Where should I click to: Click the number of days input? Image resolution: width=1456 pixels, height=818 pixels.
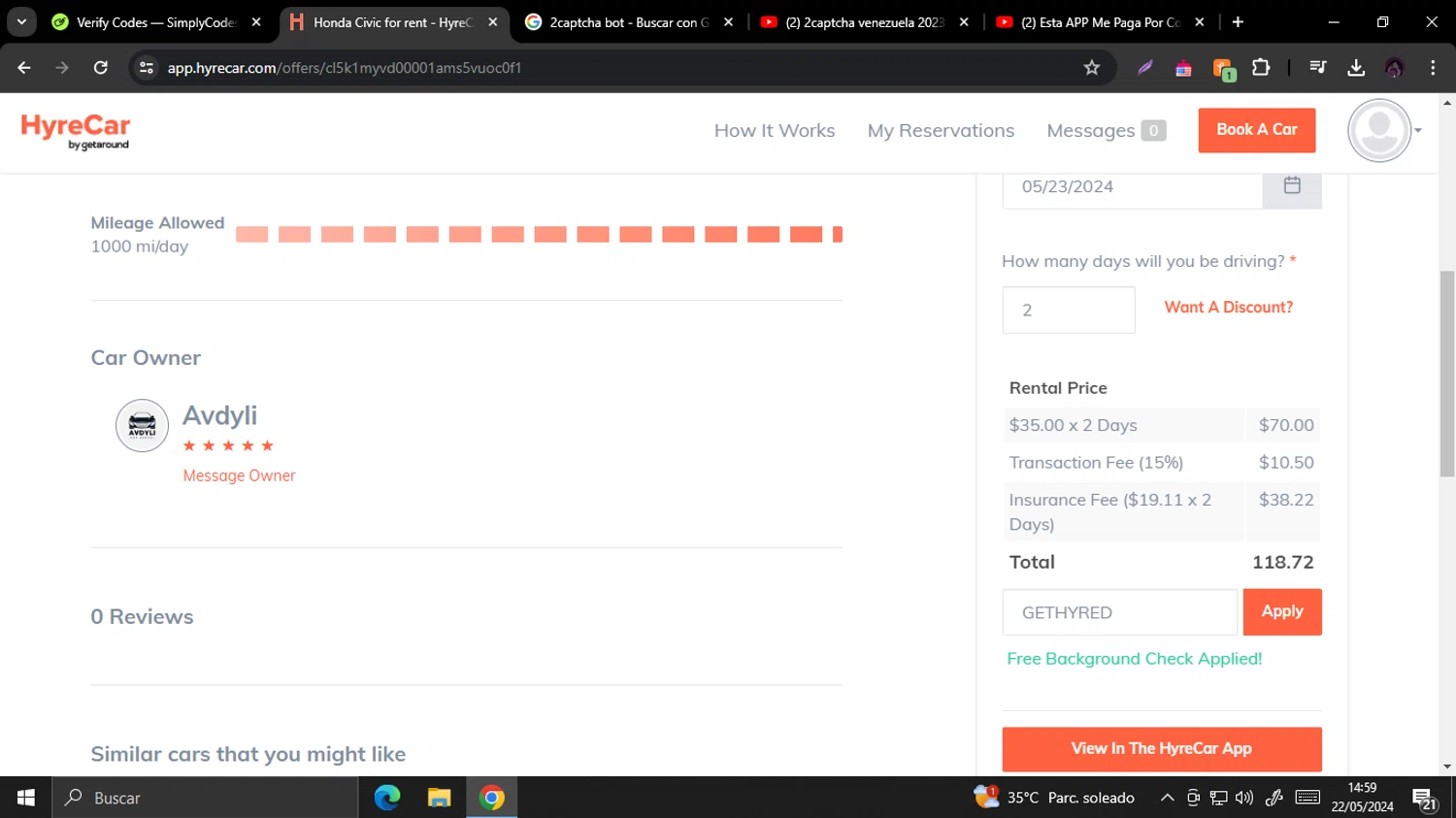click(1069, 310)
